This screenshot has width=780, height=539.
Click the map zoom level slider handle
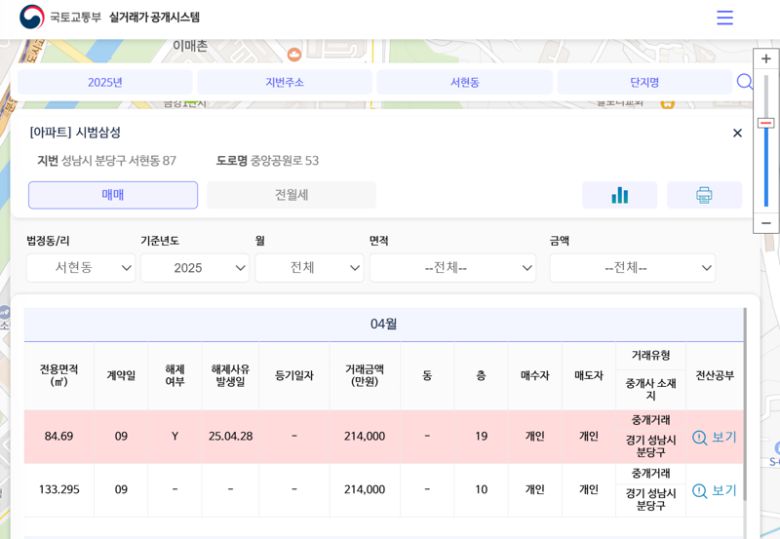[x=766, y=123]
